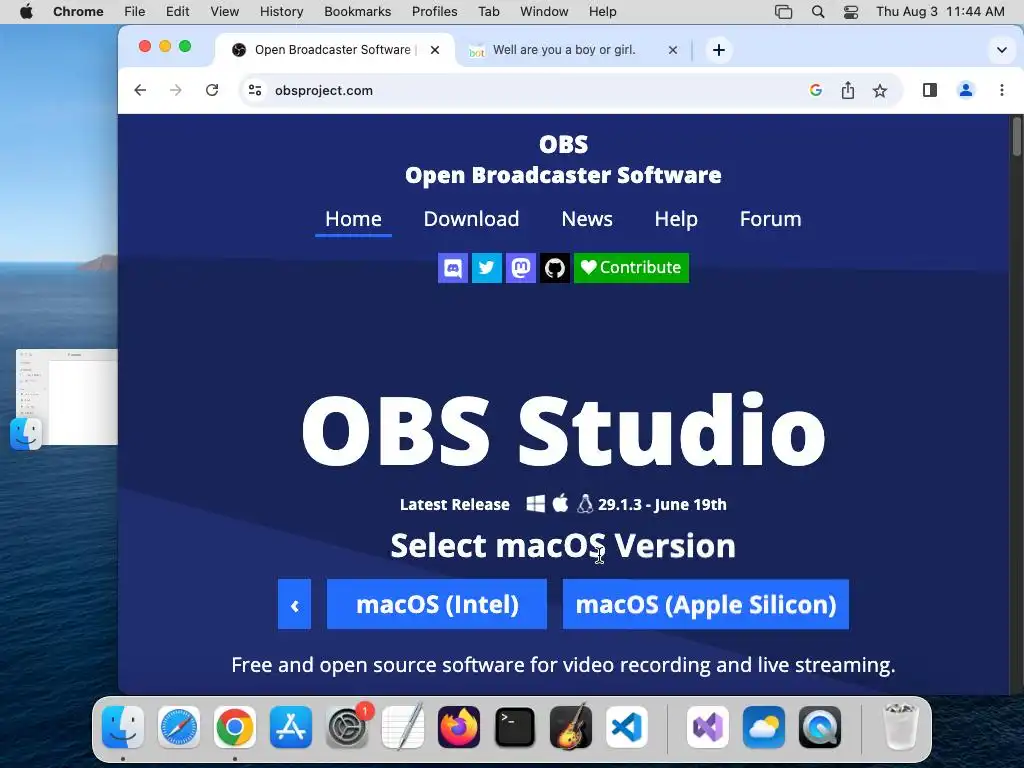
Task: Click the back chevron beside macOS options
Action: 295,604
